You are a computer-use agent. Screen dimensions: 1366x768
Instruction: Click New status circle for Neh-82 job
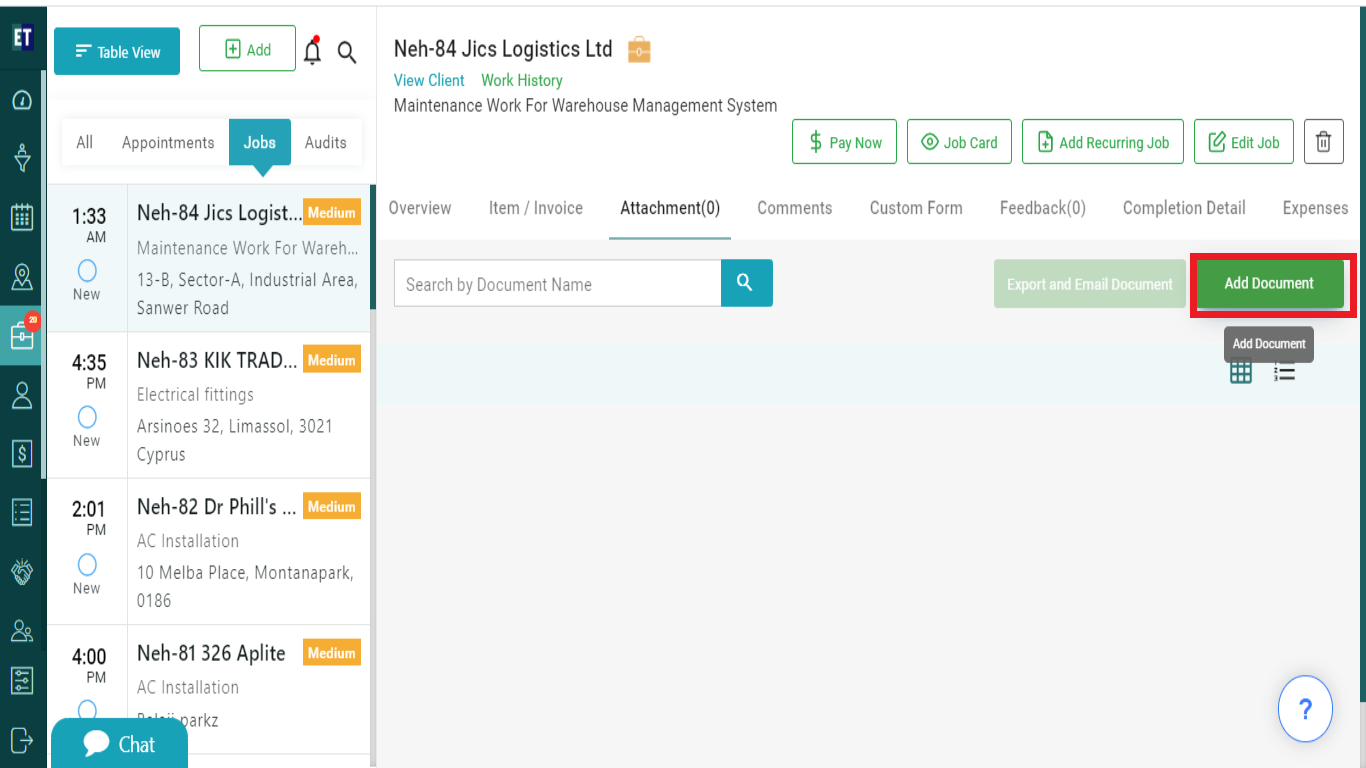click(87, 564)
